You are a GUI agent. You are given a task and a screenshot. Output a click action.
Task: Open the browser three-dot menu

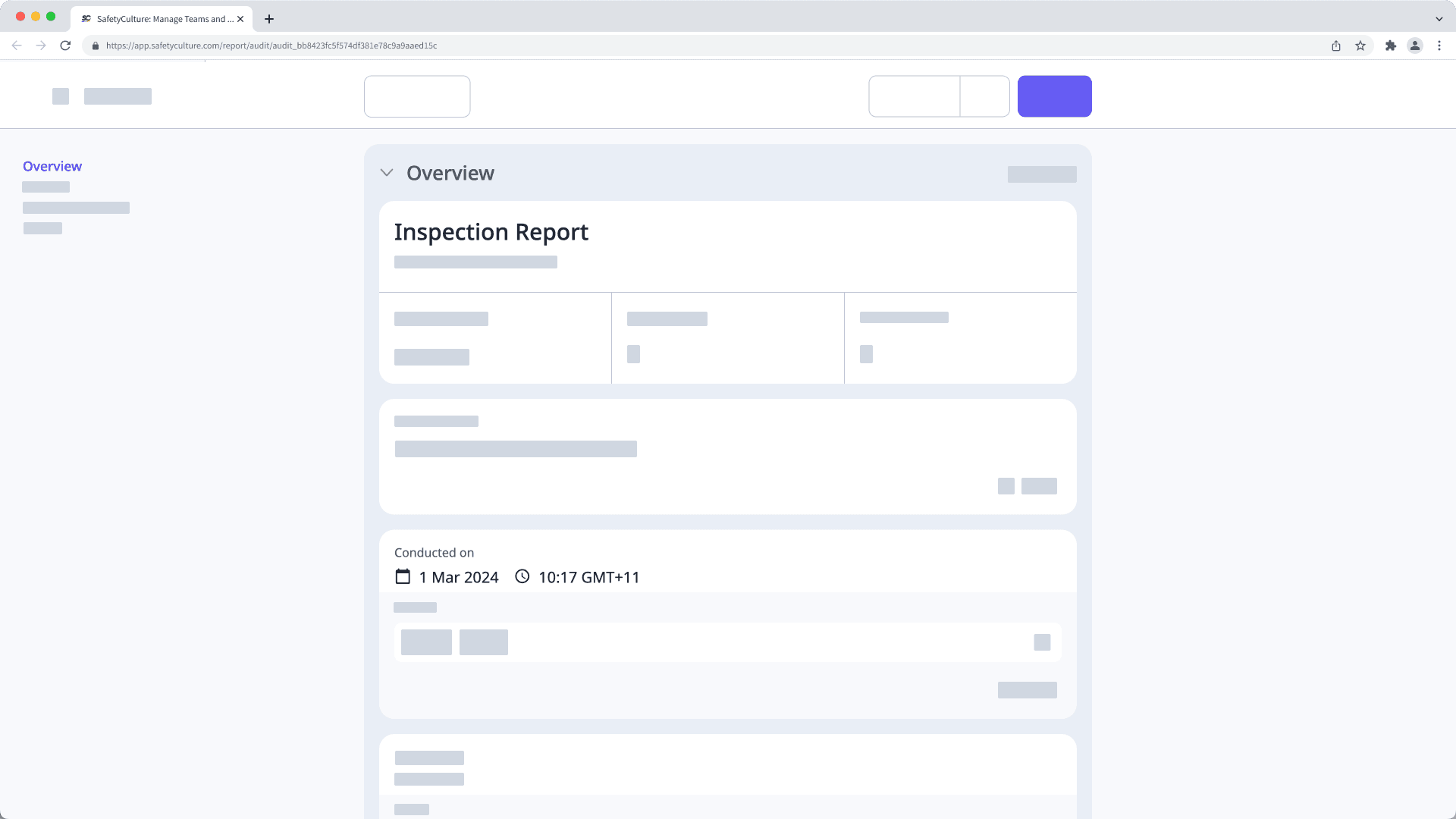(x=1439, y=45)
